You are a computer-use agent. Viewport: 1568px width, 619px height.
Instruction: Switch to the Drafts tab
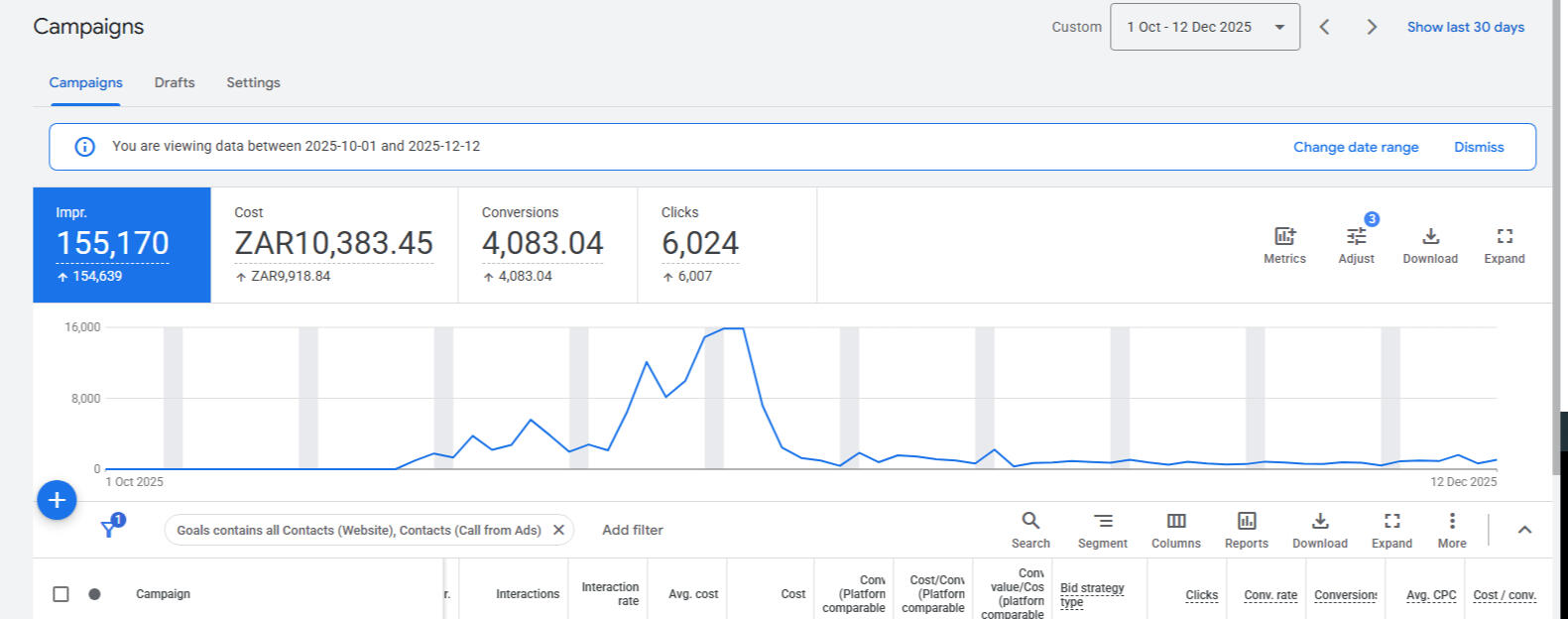pos(175,82)
